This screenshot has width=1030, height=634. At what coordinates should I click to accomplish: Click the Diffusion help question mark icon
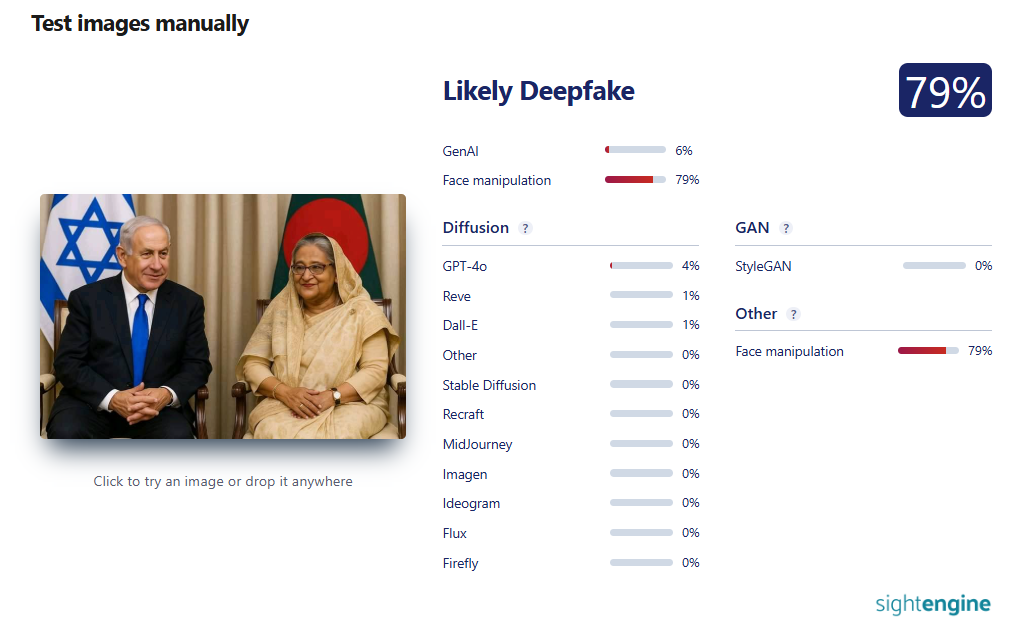pyautogui.click(x=525, y=229)
